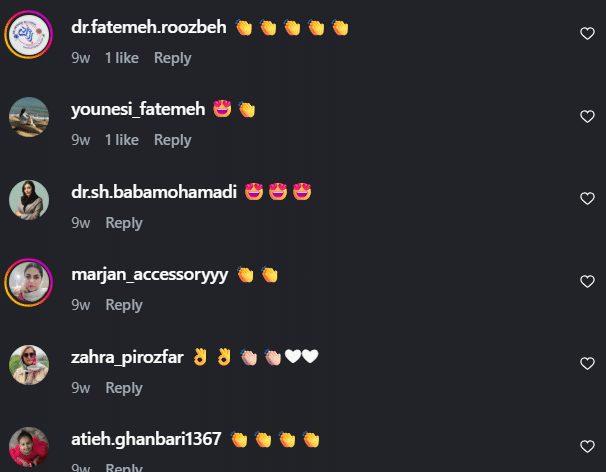Tap the heart beside zahra_pirozfar's comment
606x472 pixels.
click(587, 363)
